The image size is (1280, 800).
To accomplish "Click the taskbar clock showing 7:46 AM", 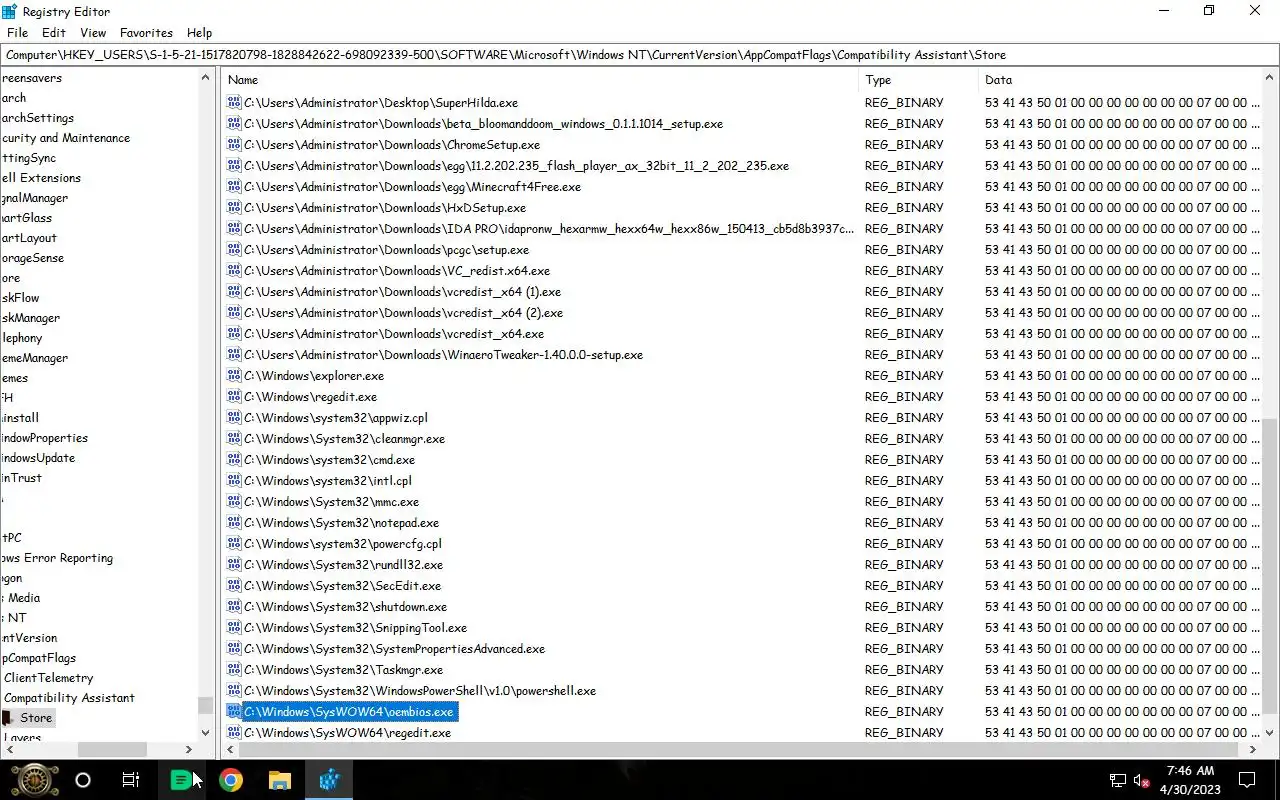I will (x=1190, y=780).
